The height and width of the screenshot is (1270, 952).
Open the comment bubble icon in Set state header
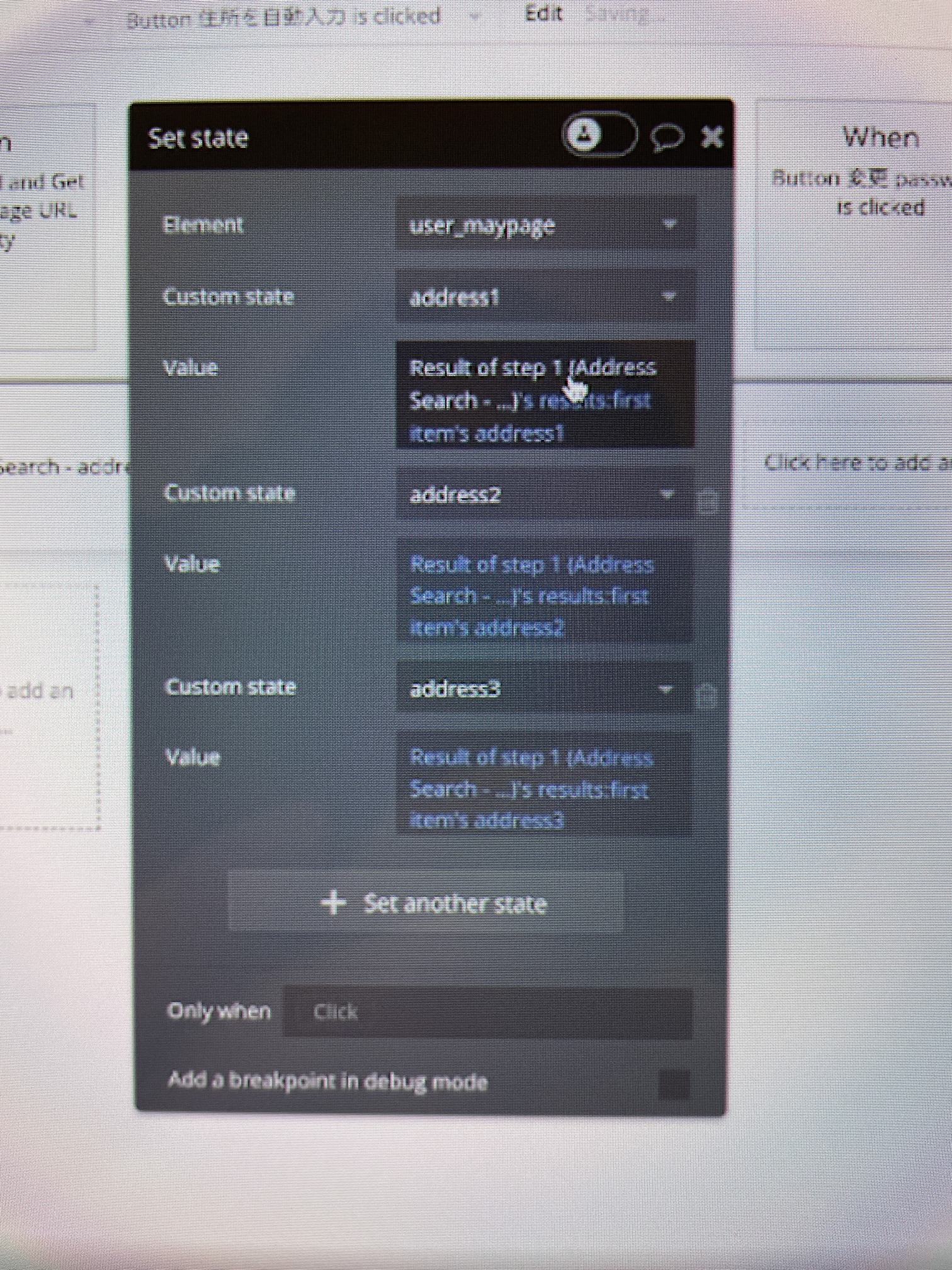coord(666,137)
